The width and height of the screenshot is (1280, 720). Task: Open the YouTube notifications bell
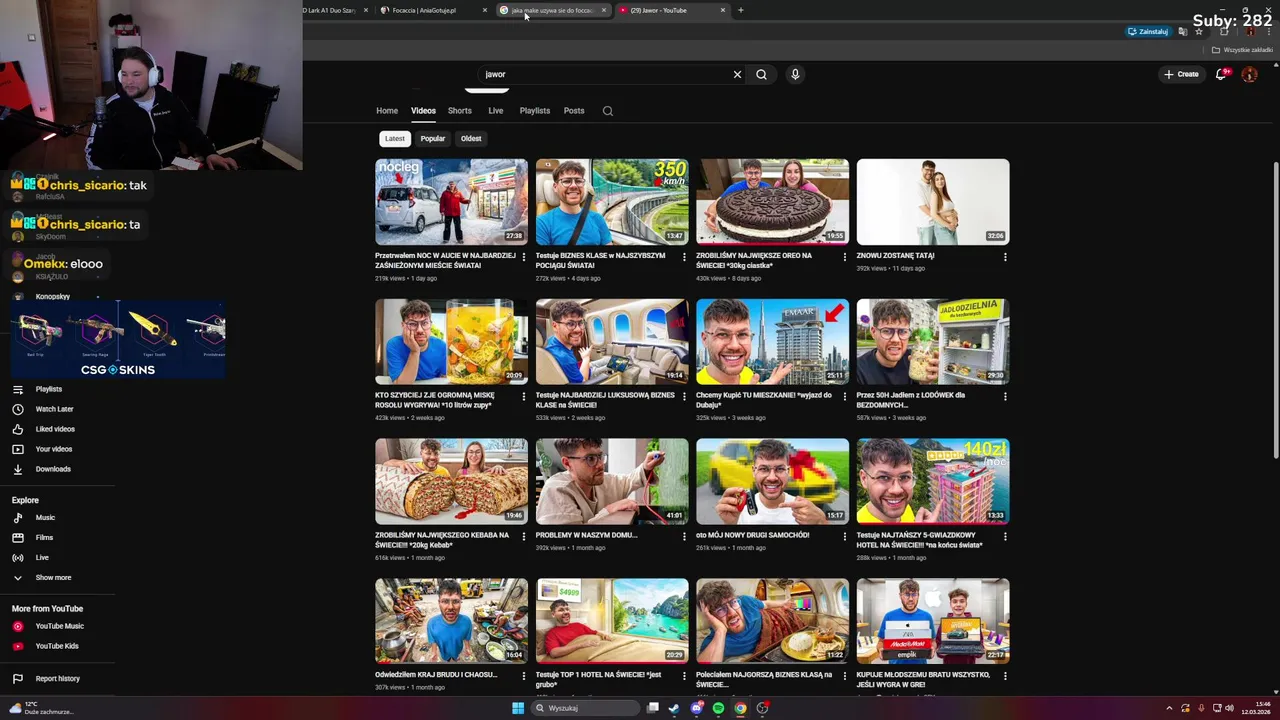(1221, 74)
